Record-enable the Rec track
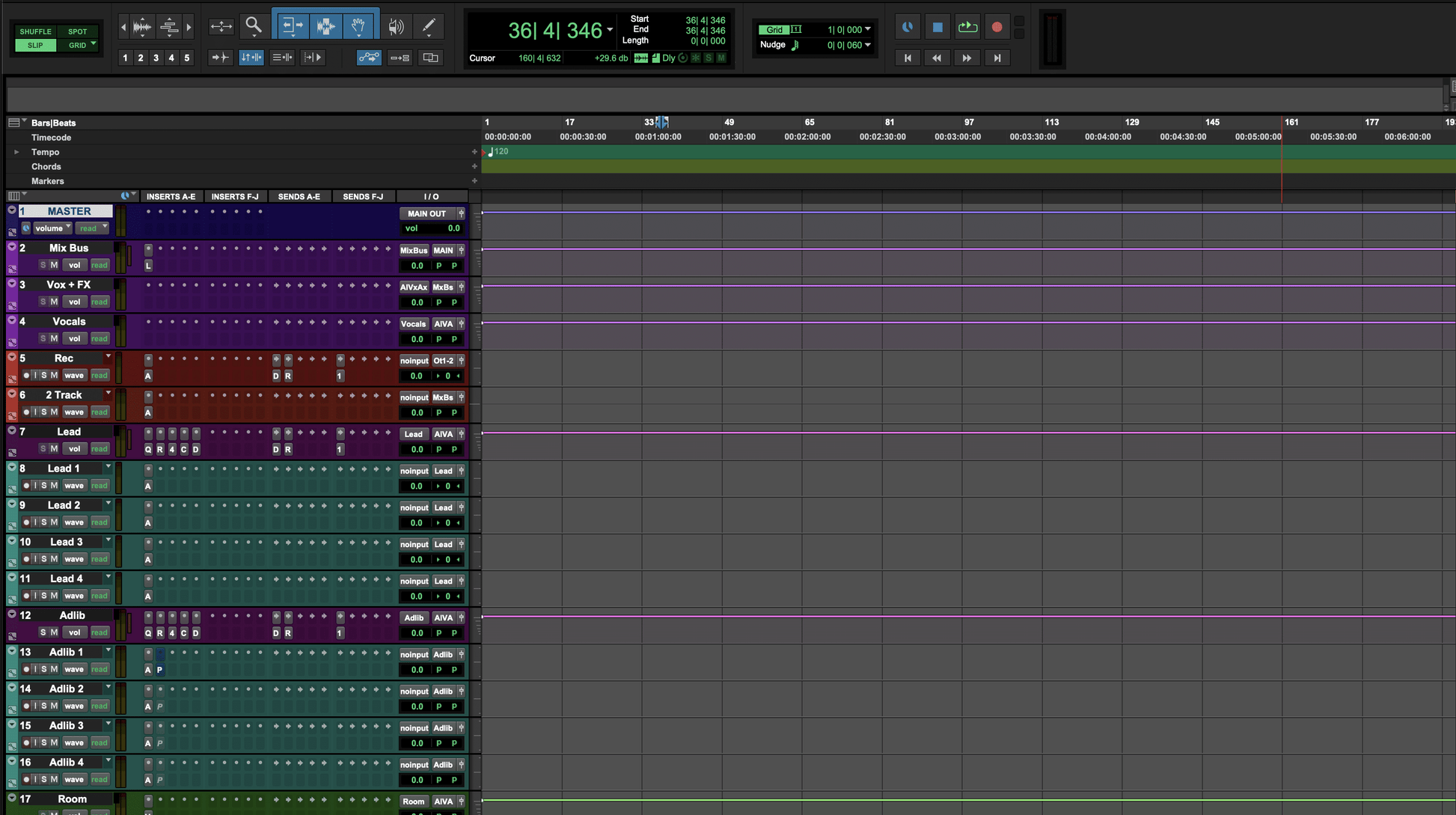The width and height of the screenshot is (1456, 815). pos(26,376)
